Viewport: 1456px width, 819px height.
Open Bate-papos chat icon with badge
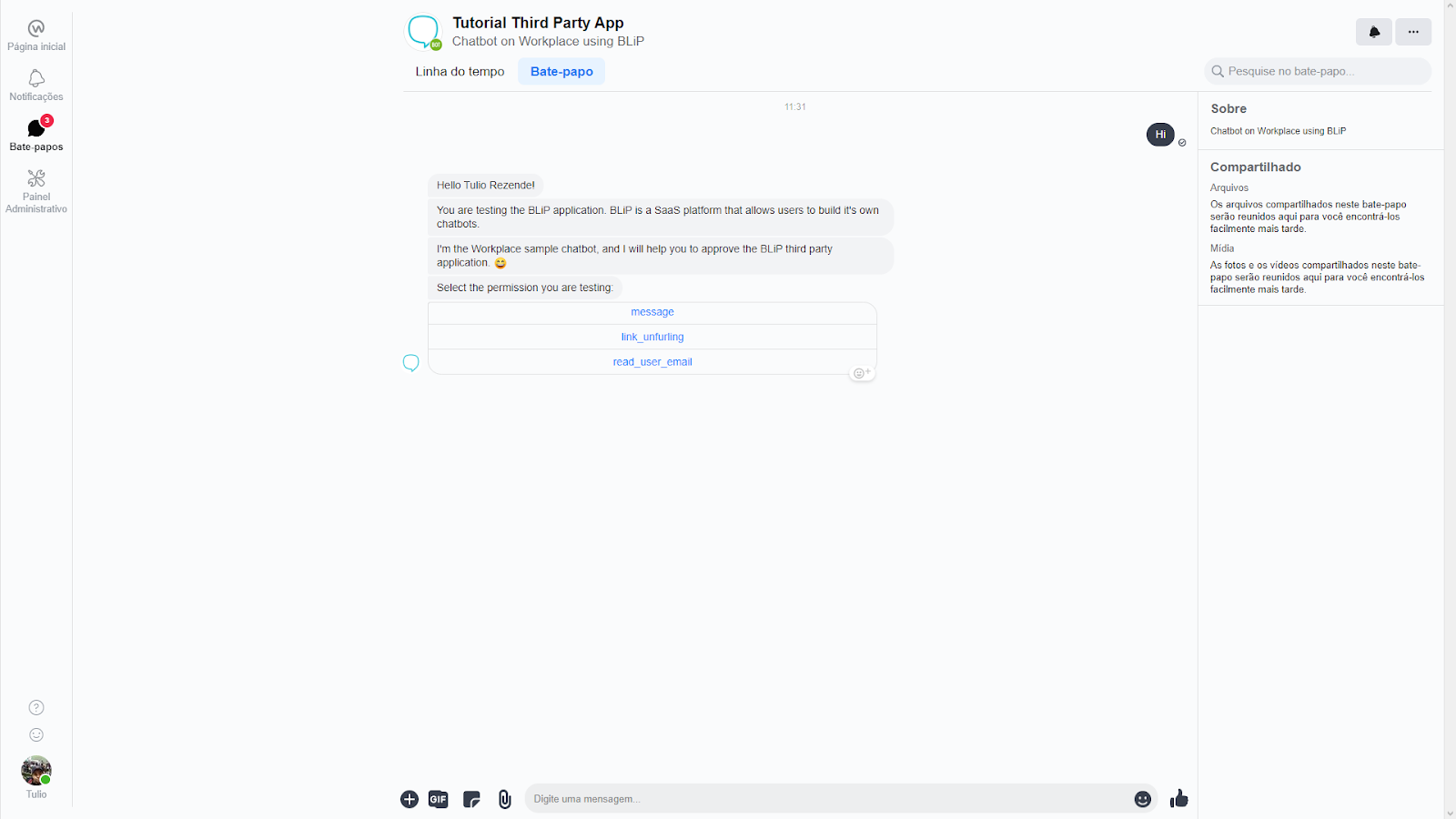pos(36,135)
